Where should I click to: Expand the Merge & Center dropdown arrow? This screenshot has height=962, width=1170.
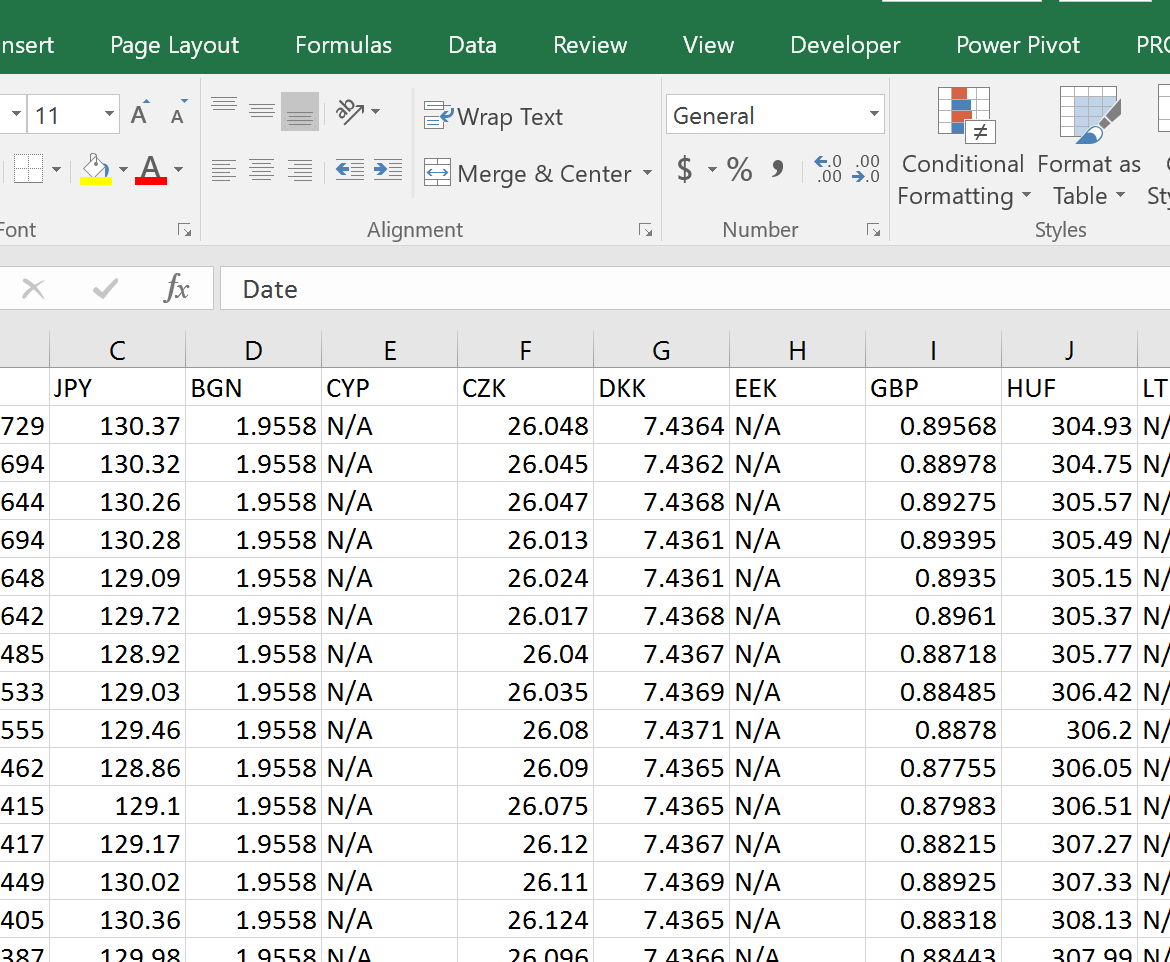point(648,173)
